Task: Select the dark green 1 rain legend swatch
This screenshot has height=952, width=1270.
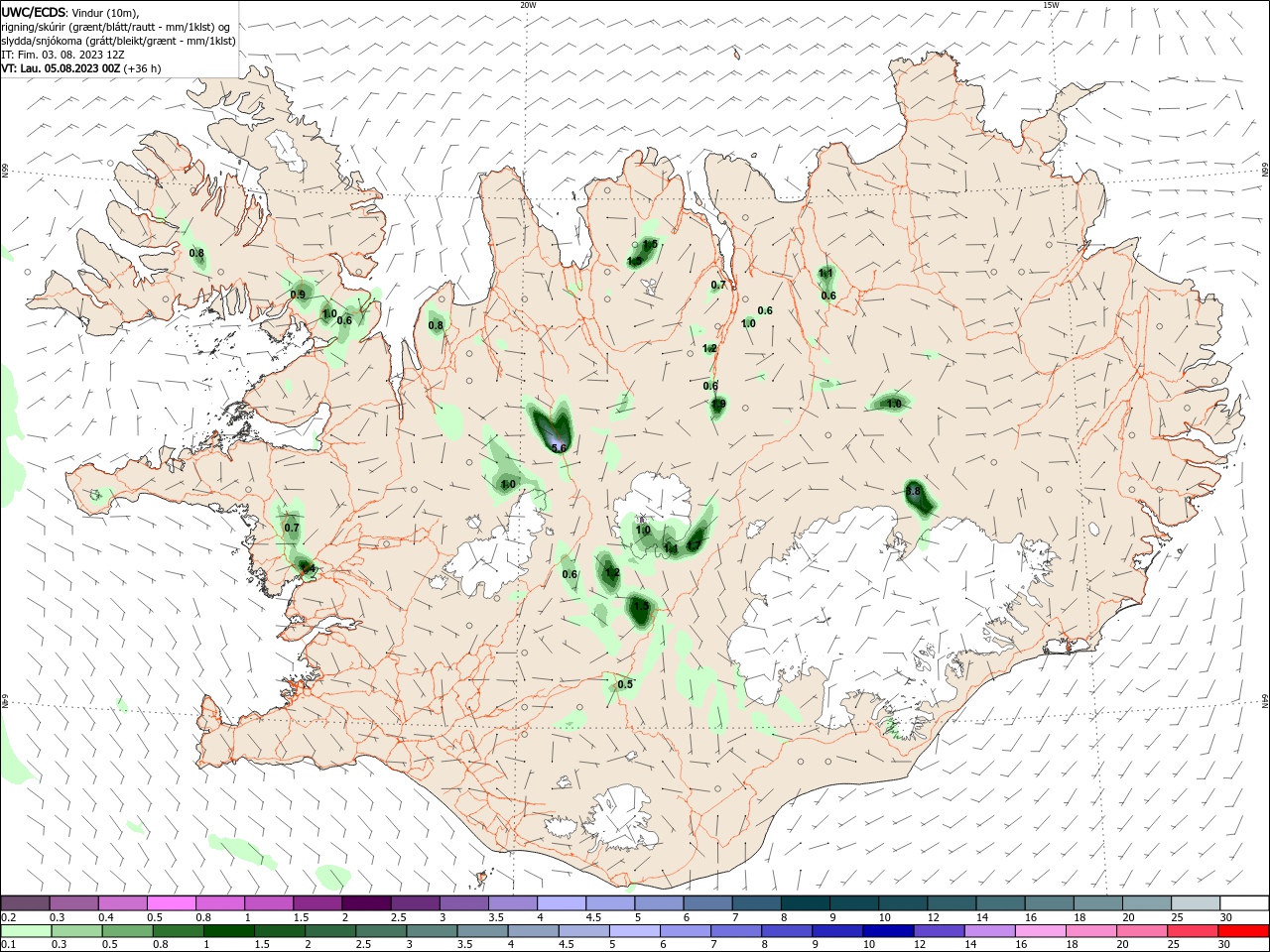Action: [227, 931]
